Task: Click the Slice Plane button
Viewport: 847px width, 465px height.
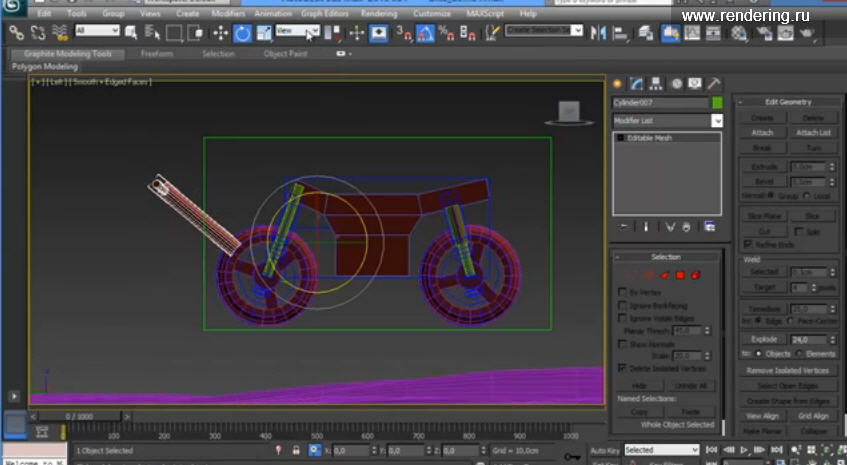Action: point(764,216)
